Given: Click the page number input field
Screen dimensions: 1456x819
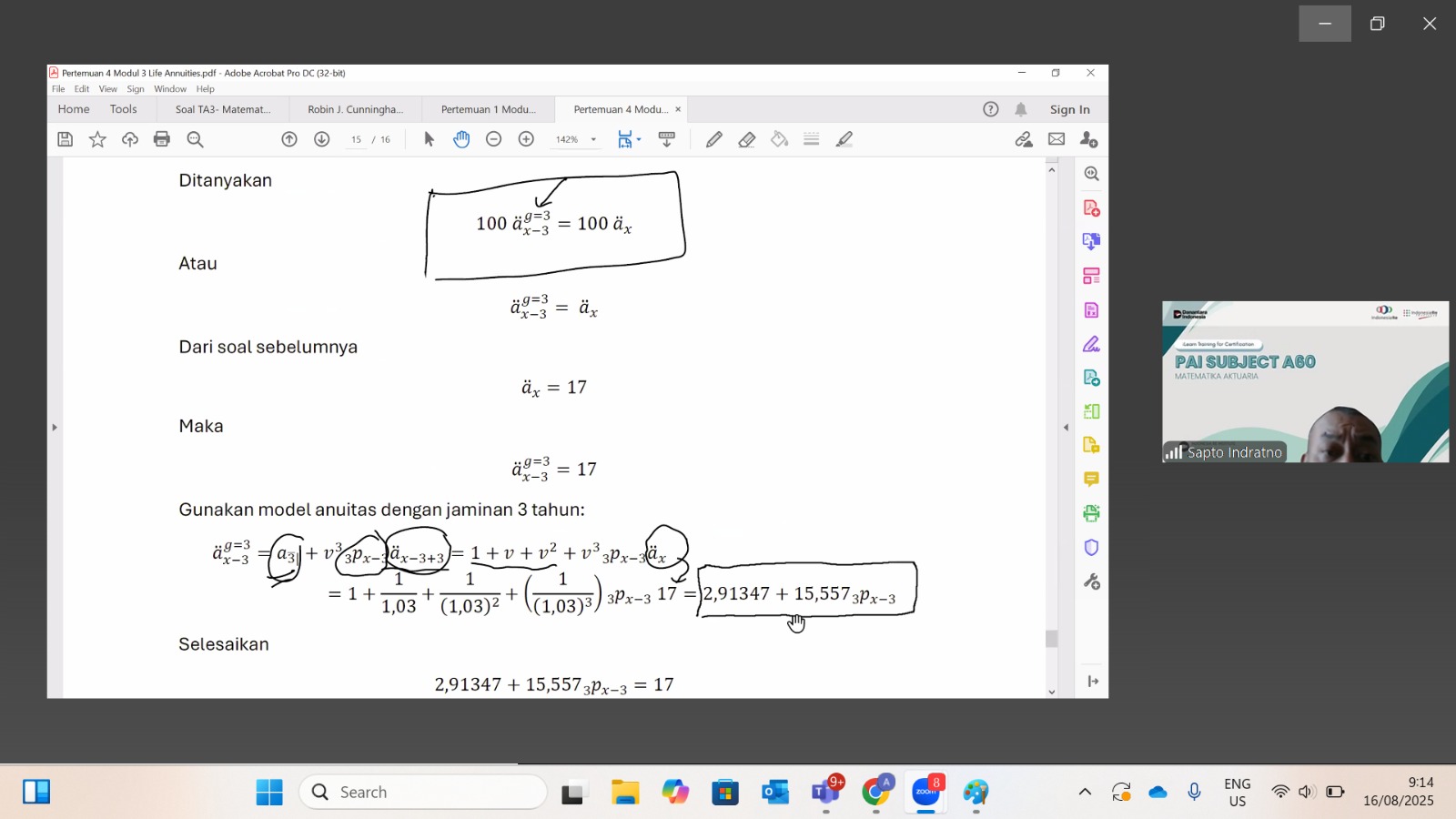Looking at the screenshot, I should point(356,139).
